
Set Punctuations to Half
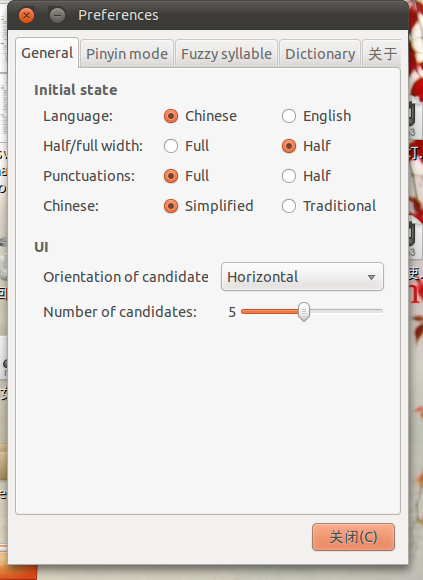point(289,176)
